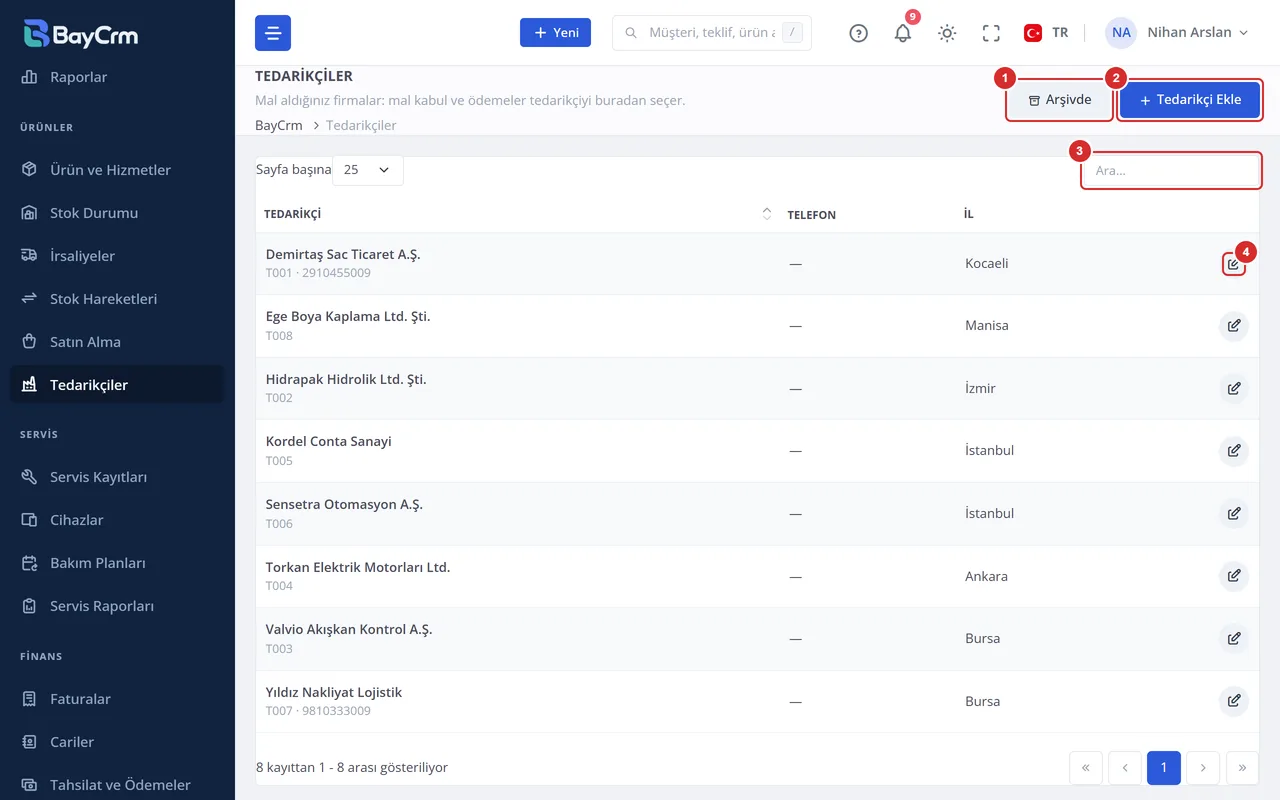The height and width of the screenshot is (800, 1280).
Task: Open Ürün ve Hizmetler in the sidebar
Action: [117, 170]
